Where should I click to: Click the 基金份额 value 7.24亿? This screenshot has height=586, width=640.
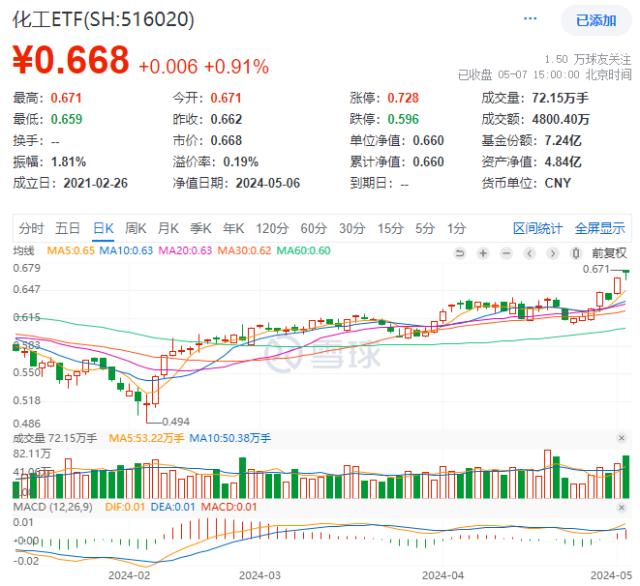point(563,141)
